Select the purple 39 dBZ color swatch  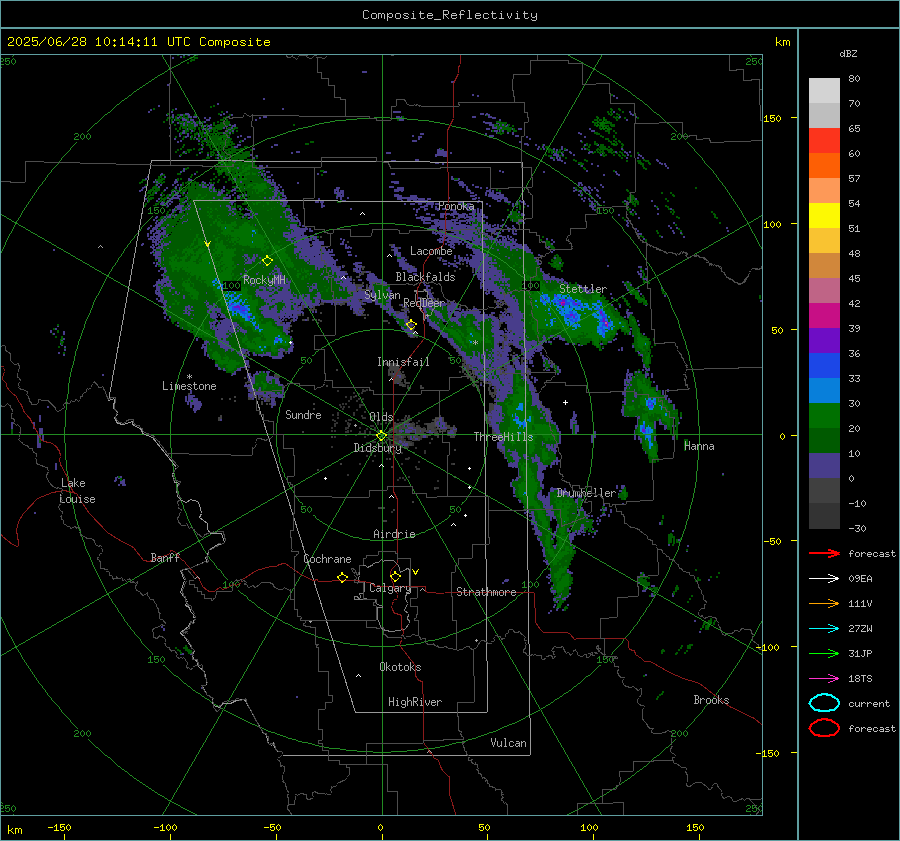[824, 340]
